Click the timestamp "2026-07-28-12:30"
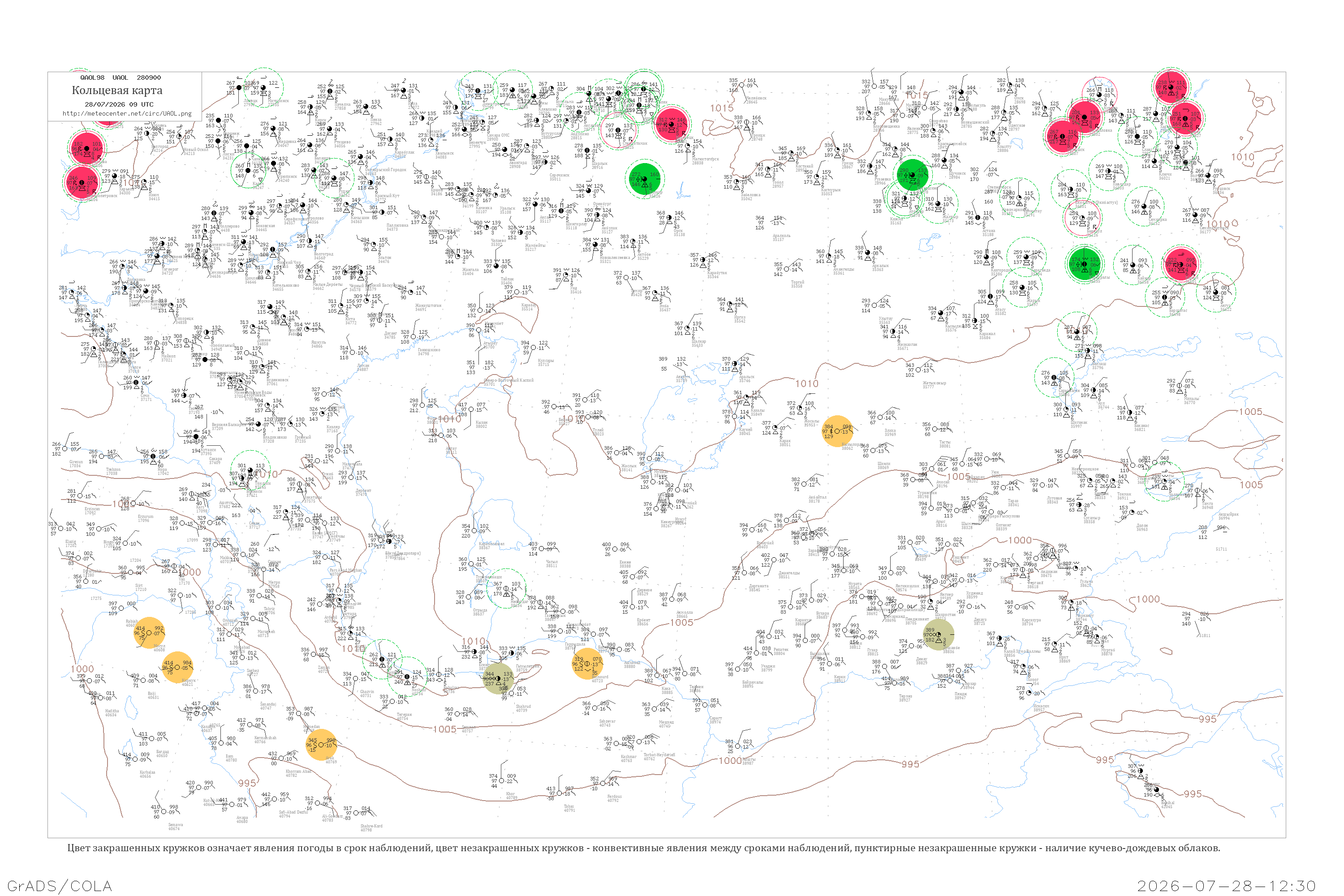 pyautogui.click(x=1227, y=886)
